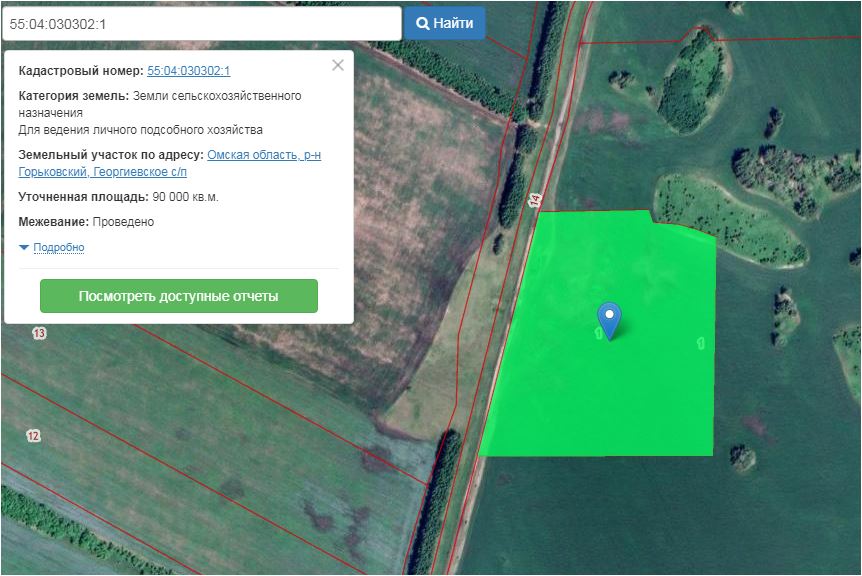Click parcel label 14 on the road
This screenshot has width=862, height=576.
pos(535,200)
